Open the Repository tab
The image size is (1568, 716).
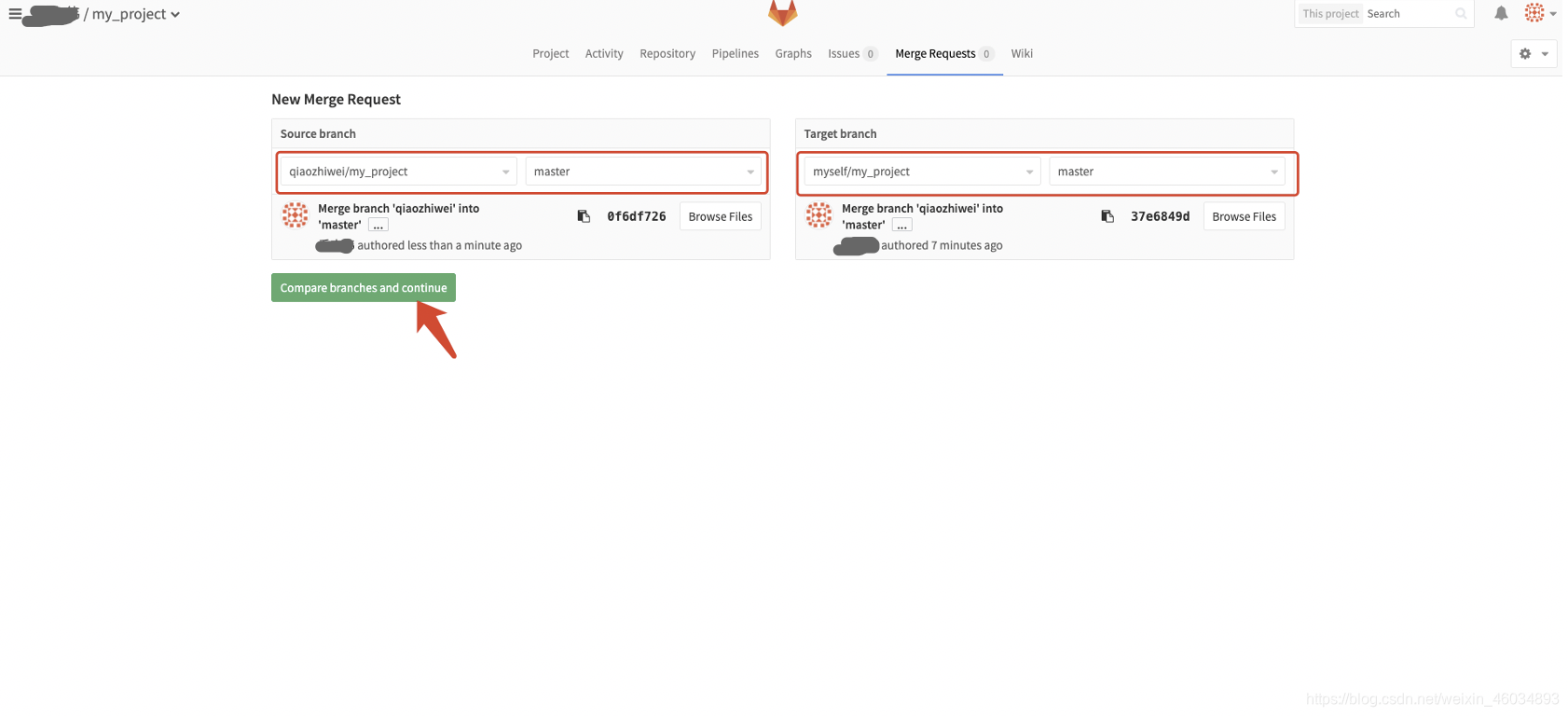click(x=667, y=54)
